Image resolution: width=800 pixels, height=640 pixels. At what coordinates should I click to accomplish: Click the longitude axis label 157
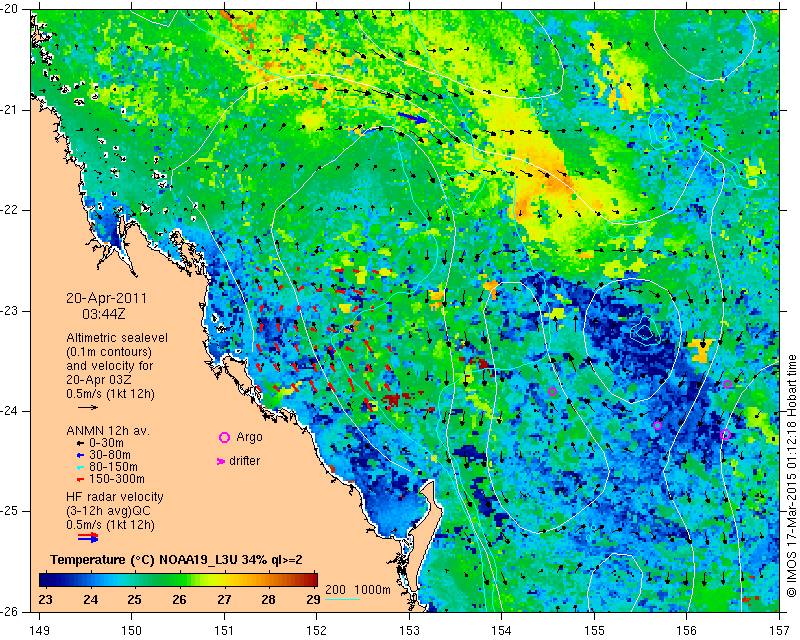(x=780, y=631)
